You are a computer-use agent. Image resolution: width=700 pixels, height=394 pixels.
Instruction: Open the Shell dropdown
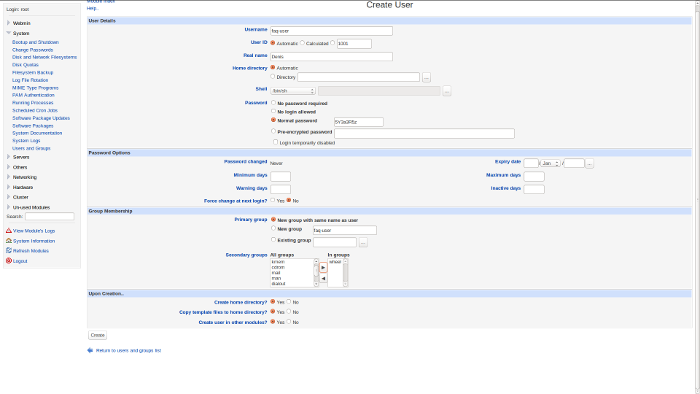tap(293, 91)
